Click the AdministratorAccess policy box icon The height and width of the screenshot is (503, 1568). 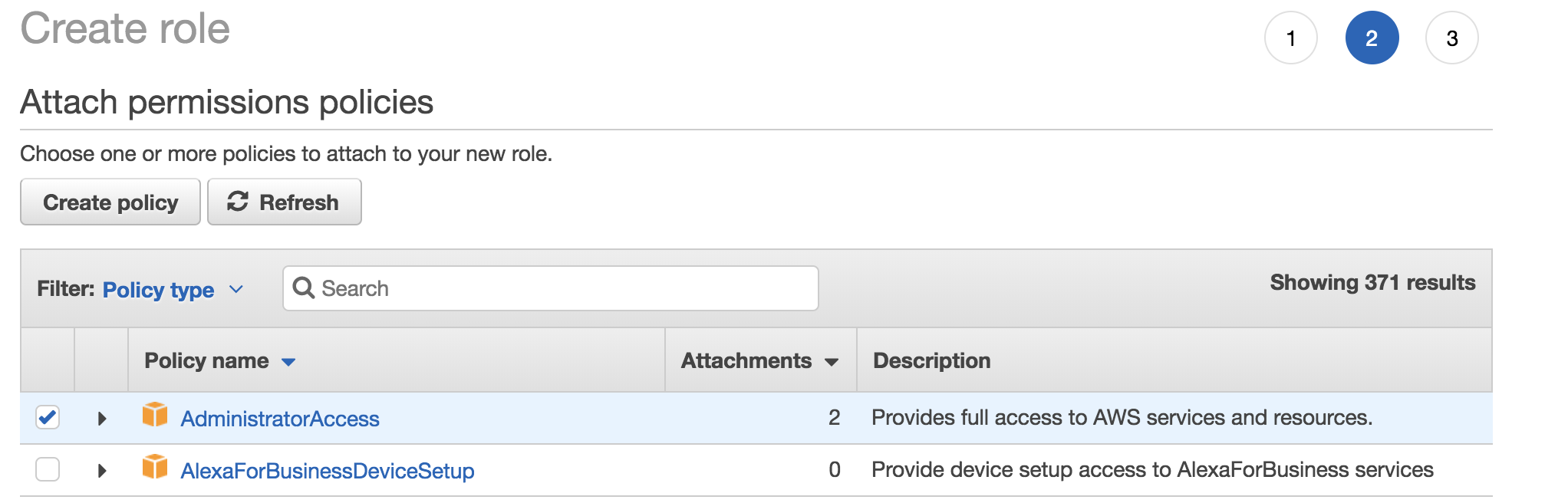(x=155, y=415)
